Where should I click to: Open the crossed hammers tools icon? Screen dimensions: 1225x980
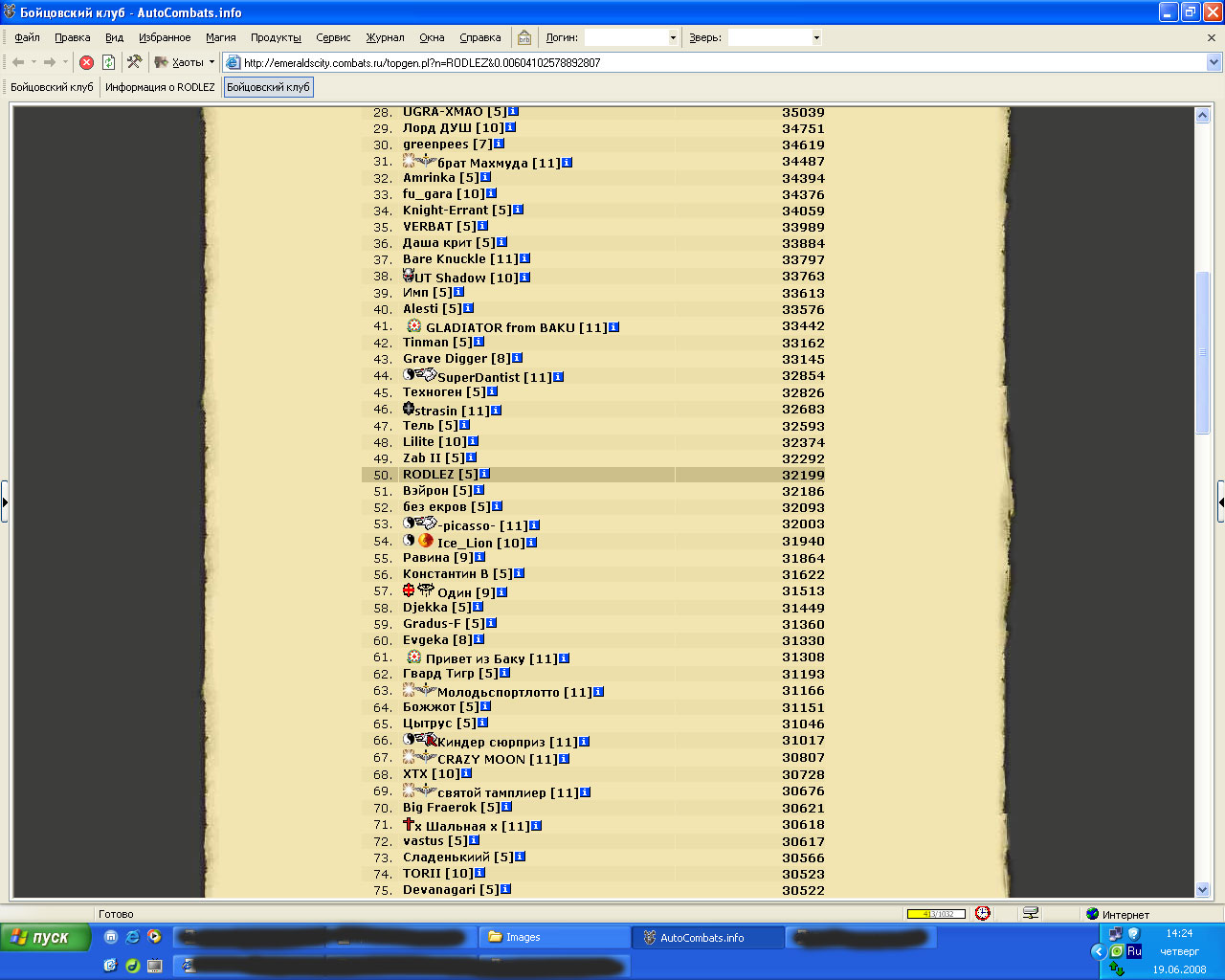point(134,62)
